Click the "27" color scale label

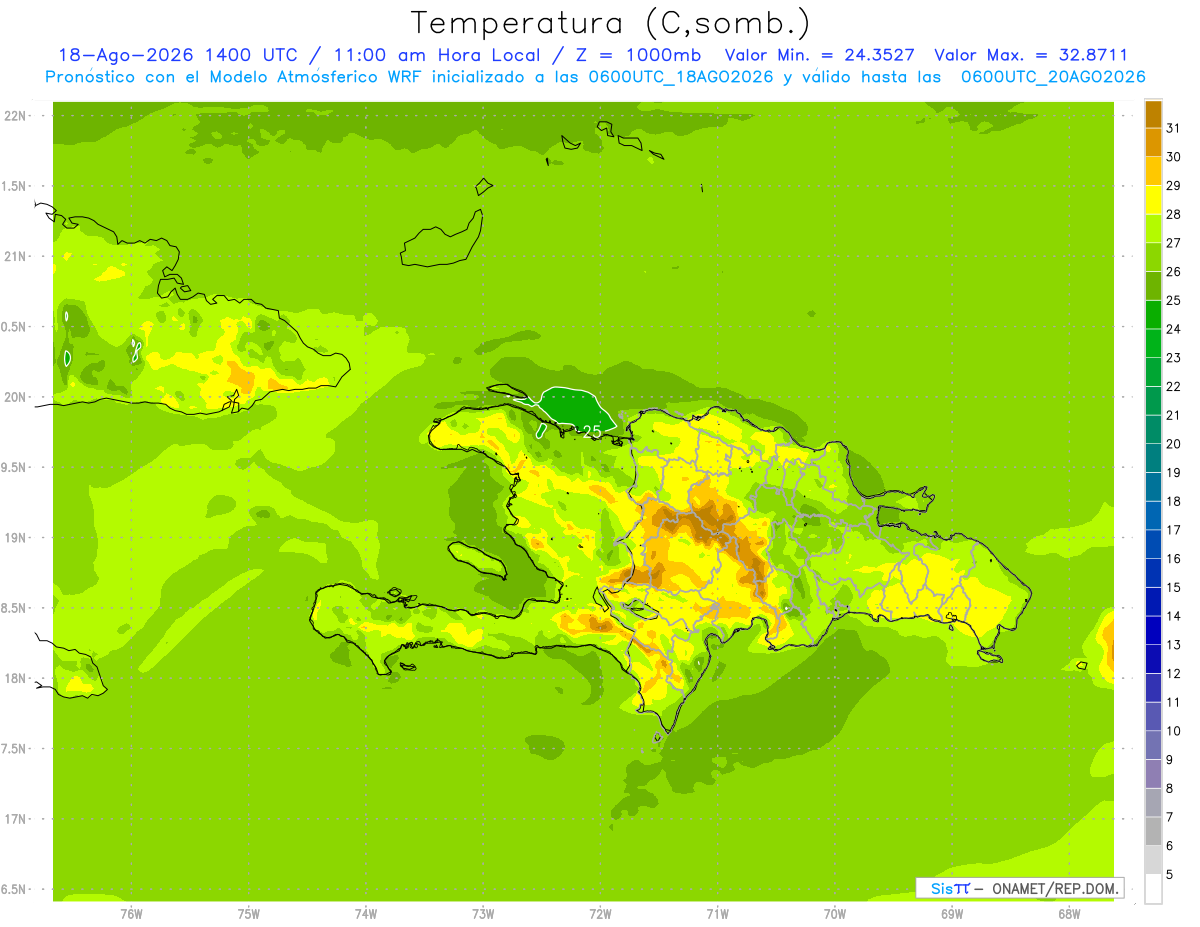(x=1174, y=243)
